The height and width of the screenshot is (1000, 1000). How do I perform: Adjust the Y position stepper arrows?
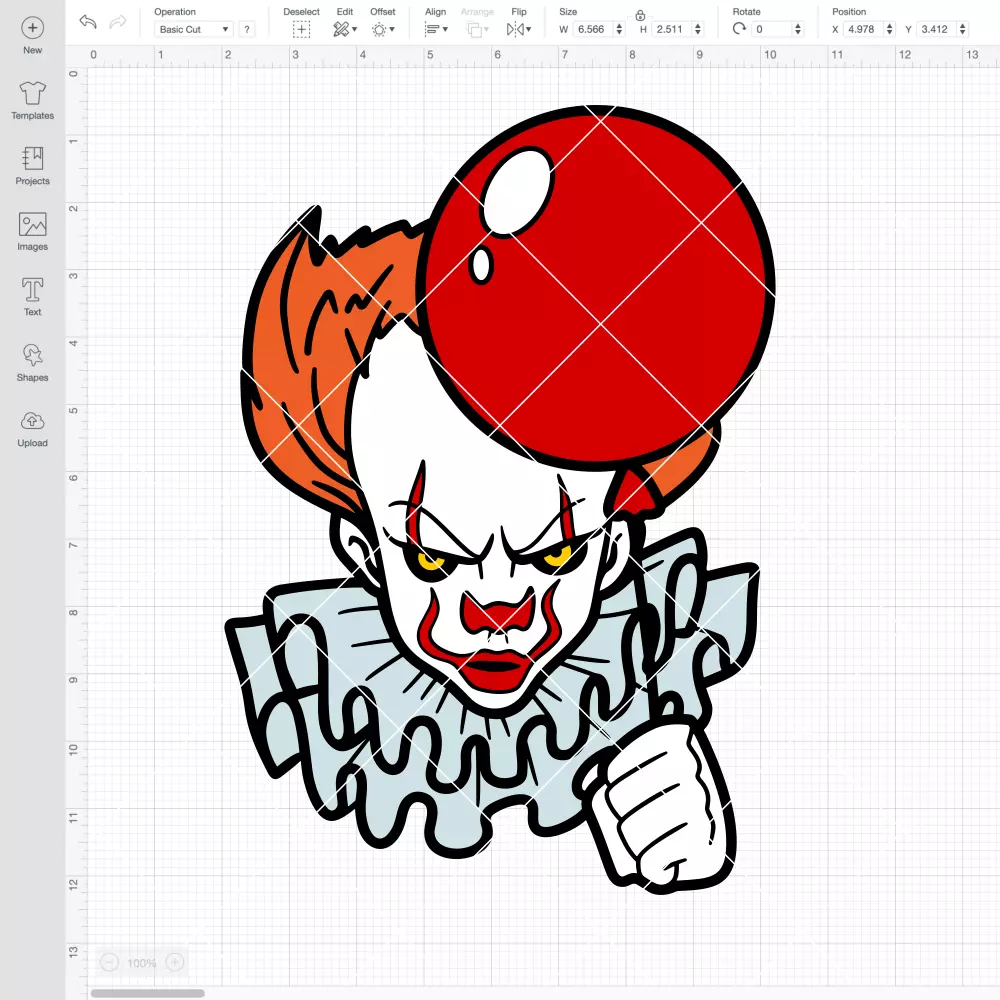click(963, 29)
